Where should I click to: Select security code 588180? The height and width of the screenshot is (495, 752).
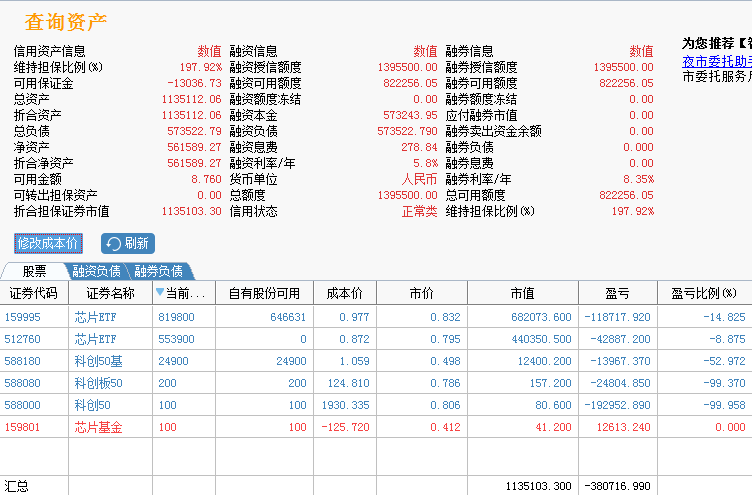[x=23, y=361]
